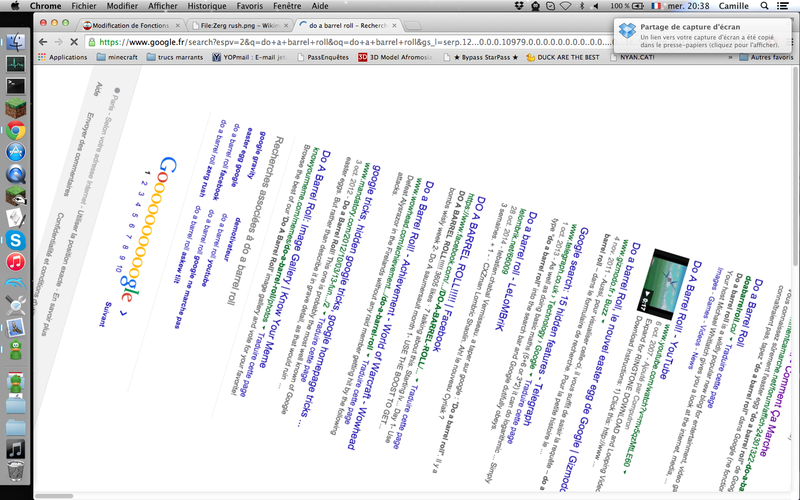Open the Historique menu
This screenshot has height=500, width=800.
pos(207,6)
